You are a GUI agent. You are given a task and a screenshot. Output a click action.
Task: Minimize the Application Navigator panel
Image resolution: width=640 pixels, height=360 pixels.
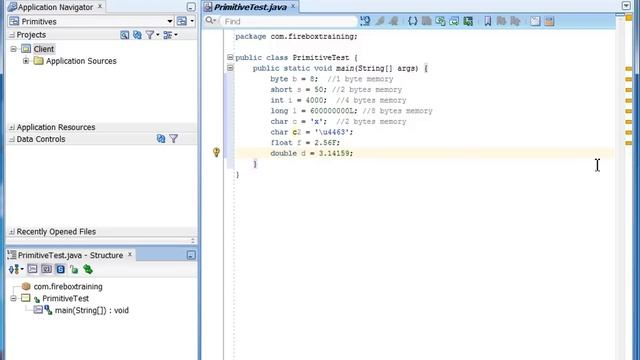click(191, 7)
